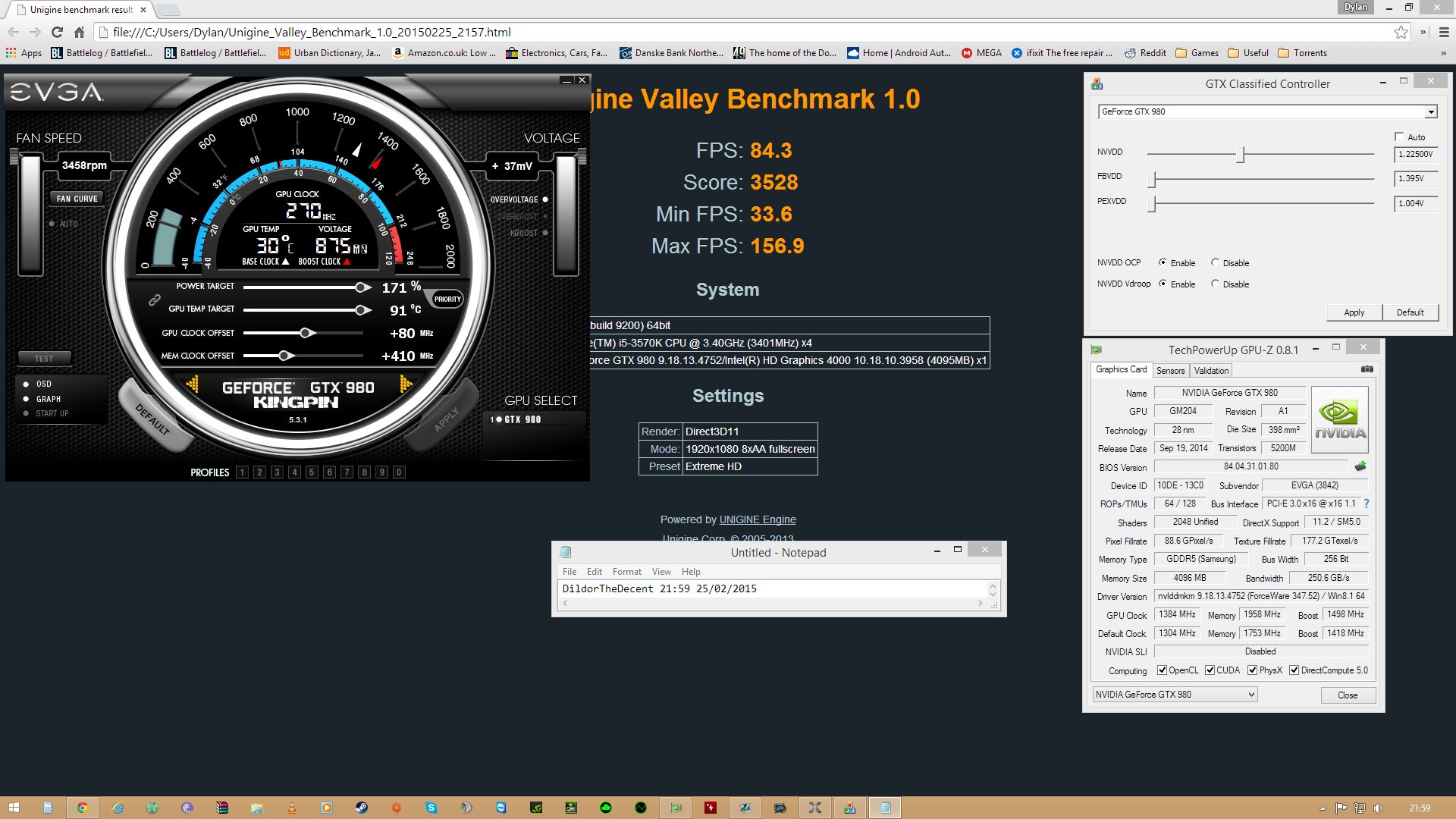Image resolution: width=1456 pixels, height=819 pixels.
Task: Click the Action Center flag icon
Action: pos(1341,808)
